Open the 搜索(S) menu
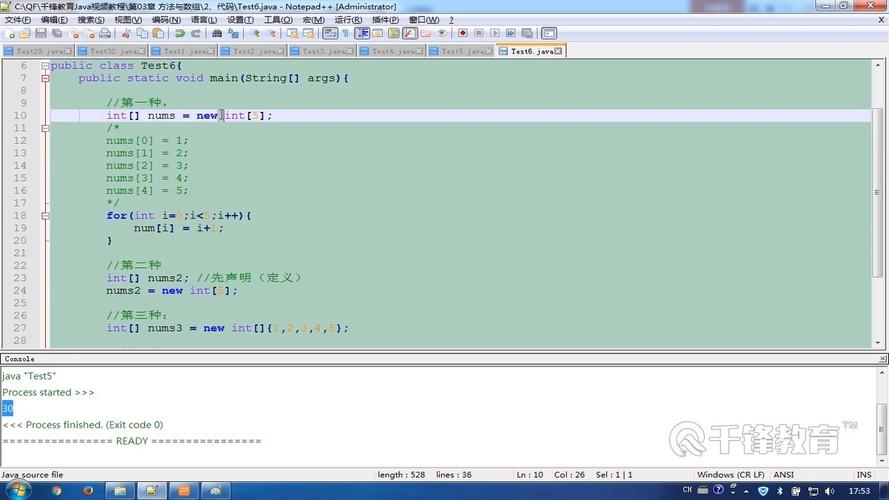This screenshot has width=889, height=500. point(90,19)
